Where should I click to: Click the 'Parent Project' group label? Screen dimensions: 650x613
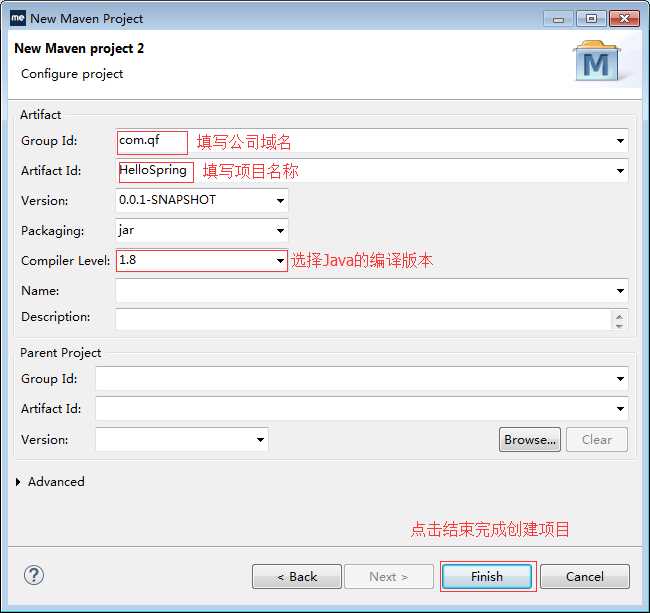61,353
